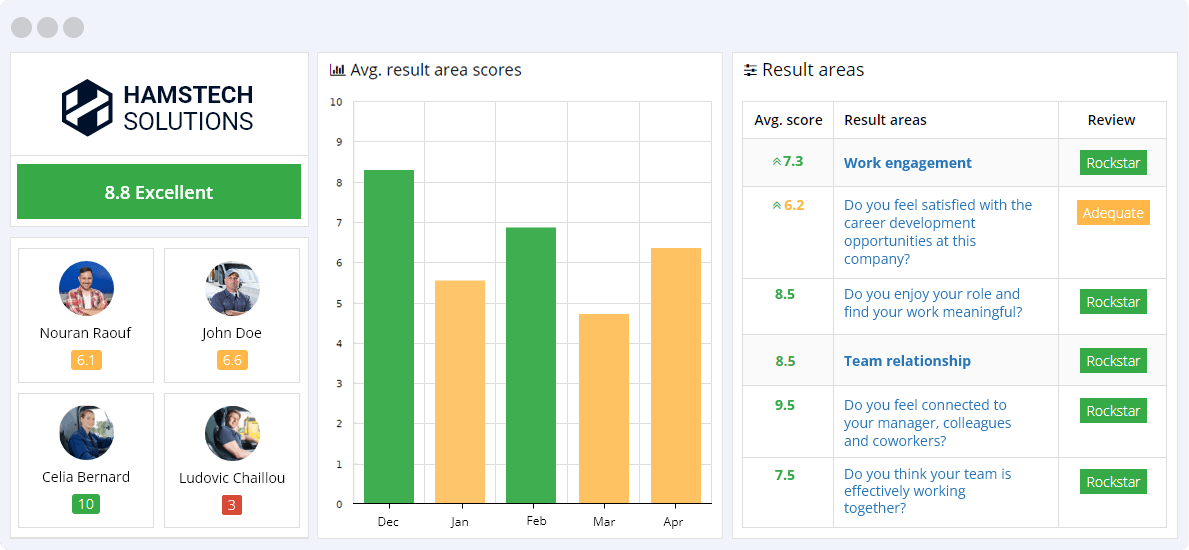1189x550 pixels.
Task: Click the Result areas column header
Action: pos(885,120)
